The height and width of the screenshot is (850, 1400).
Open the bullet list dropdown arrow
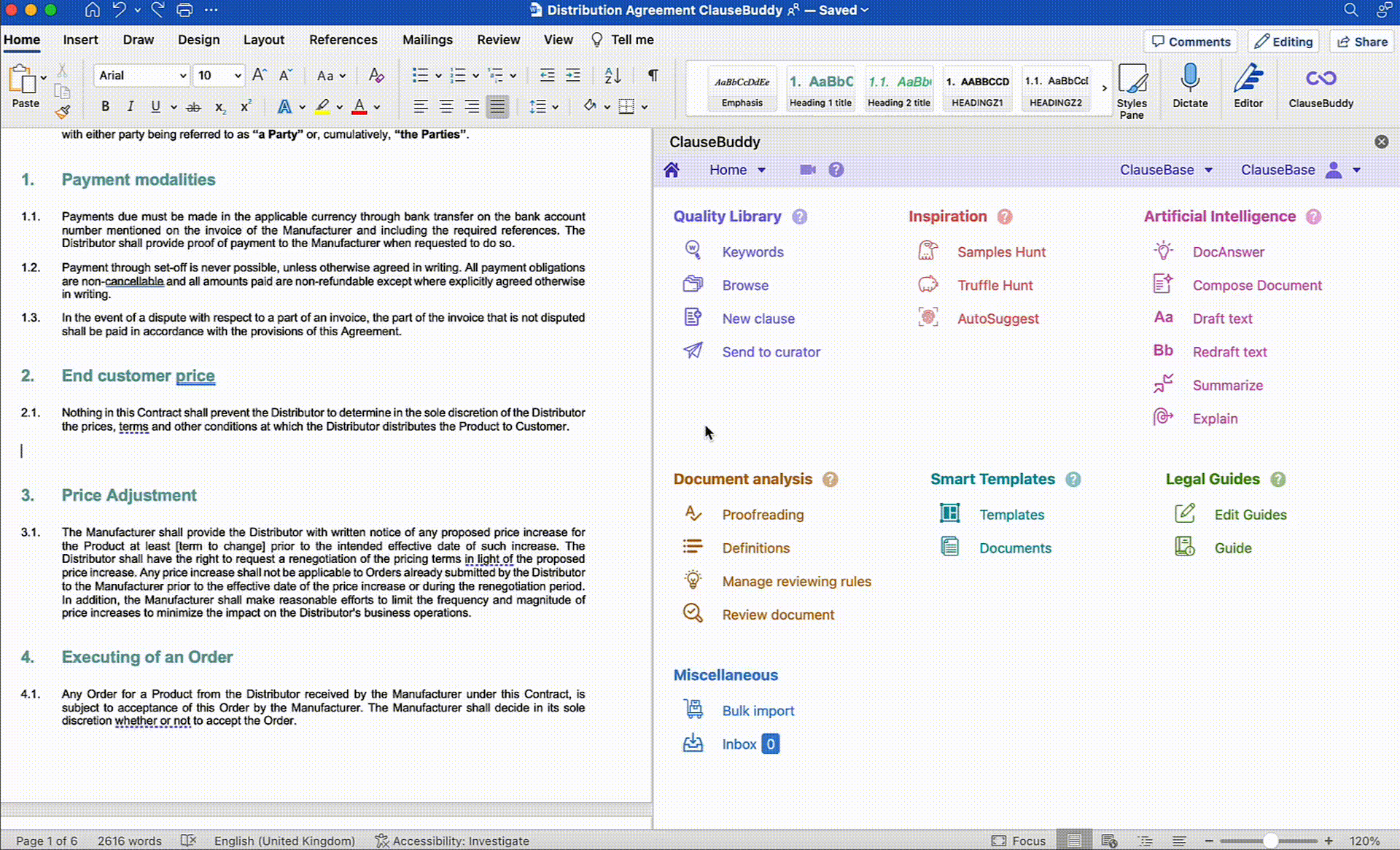point(438,76)
